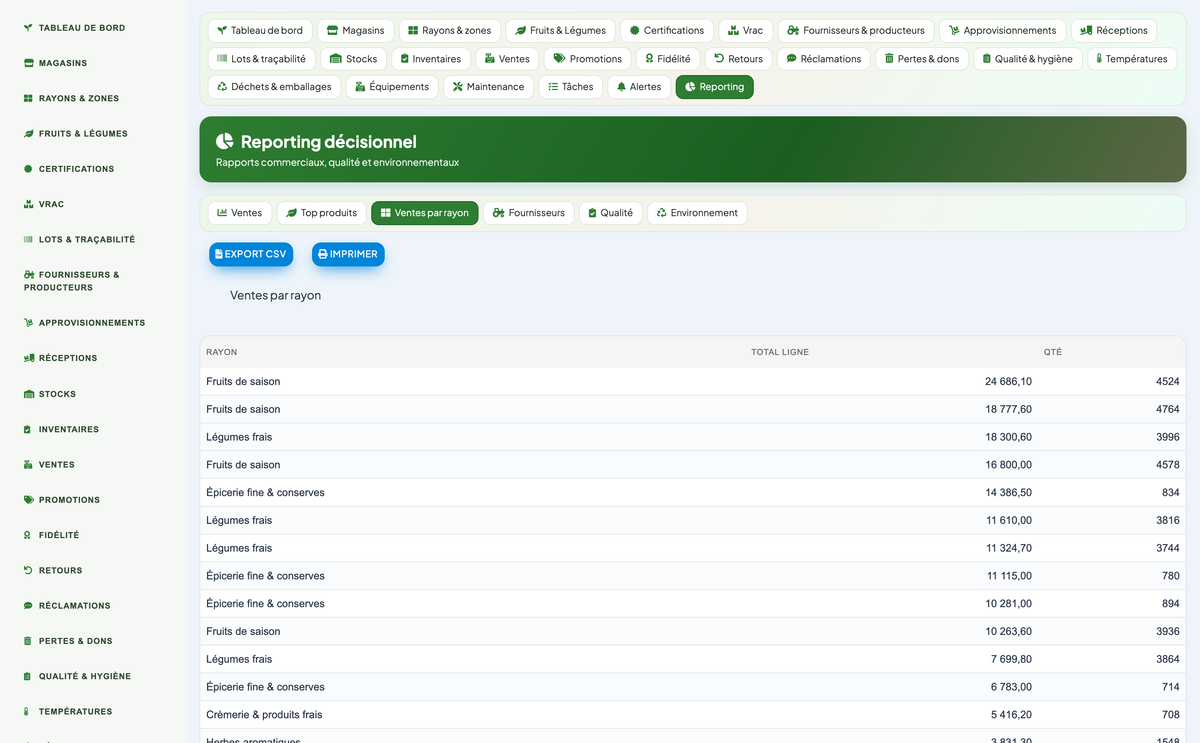Click the Rayon column header
Screen dimensions: 1200x743
point(222,352)
